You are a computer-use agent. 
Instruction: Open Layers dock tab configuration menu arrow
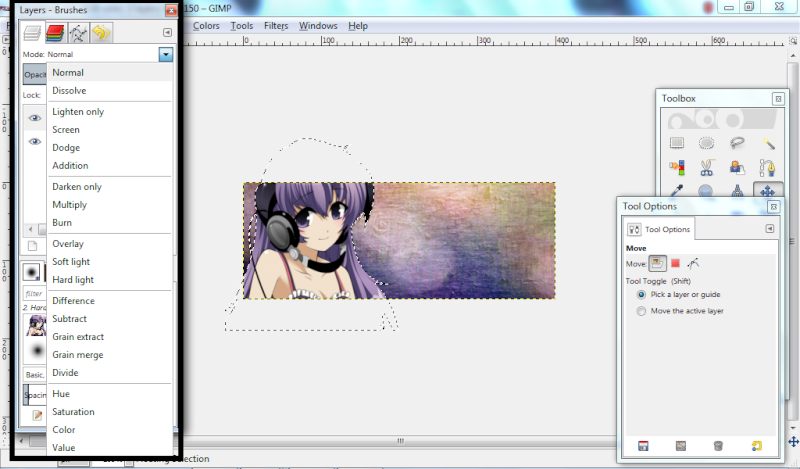pos(167,32)
